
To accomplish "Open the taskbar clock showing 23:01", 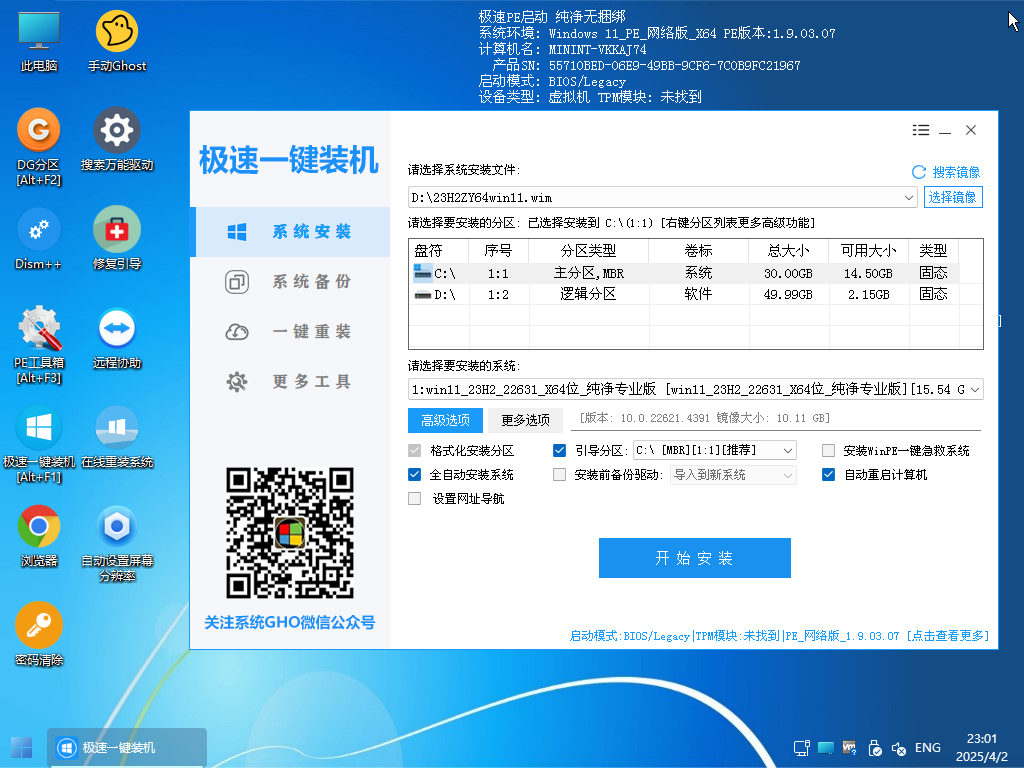I will pos(982,748).
